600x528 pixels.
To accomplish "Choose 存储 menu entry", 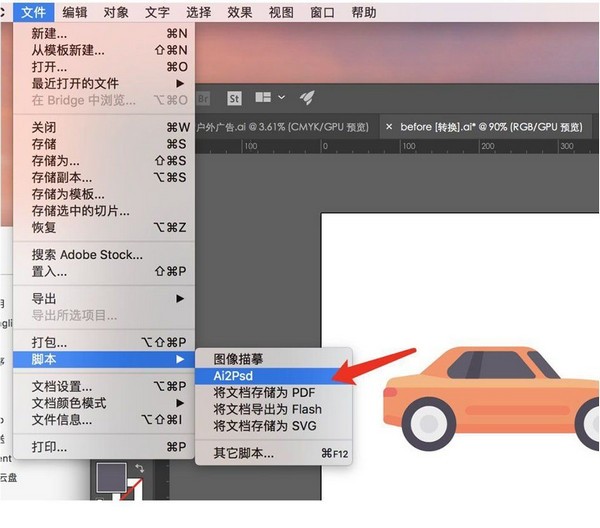I will [104, 144].
